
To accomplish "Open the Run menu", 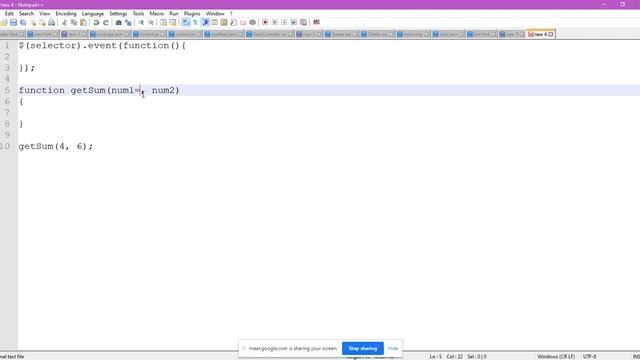I will 174,13.
